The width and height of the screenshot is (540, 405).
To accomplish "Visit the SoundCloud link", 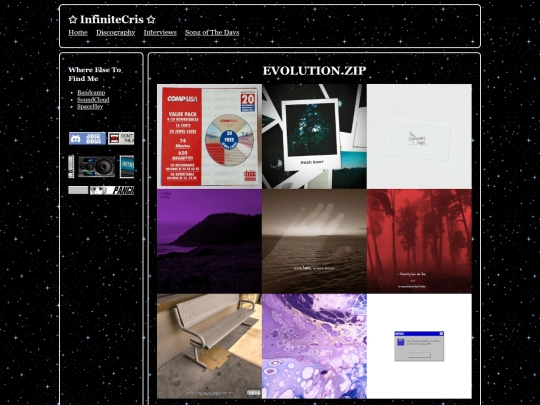I will [x=93, y=100].
